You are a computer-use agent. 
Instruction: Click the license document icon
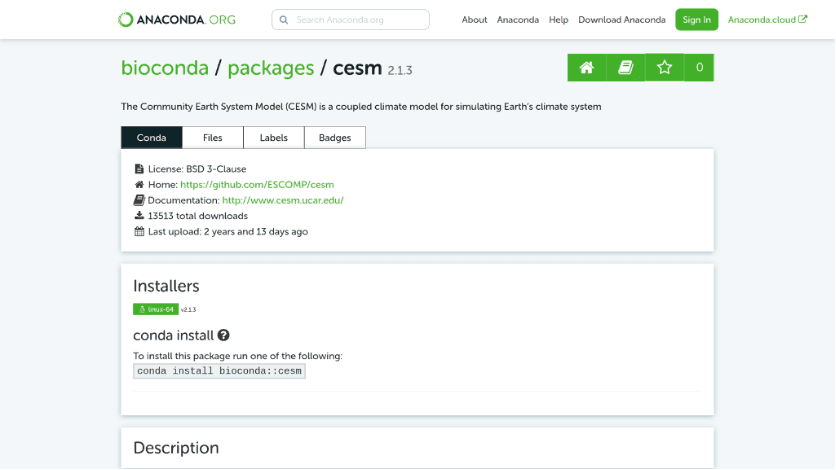(139, 169)
